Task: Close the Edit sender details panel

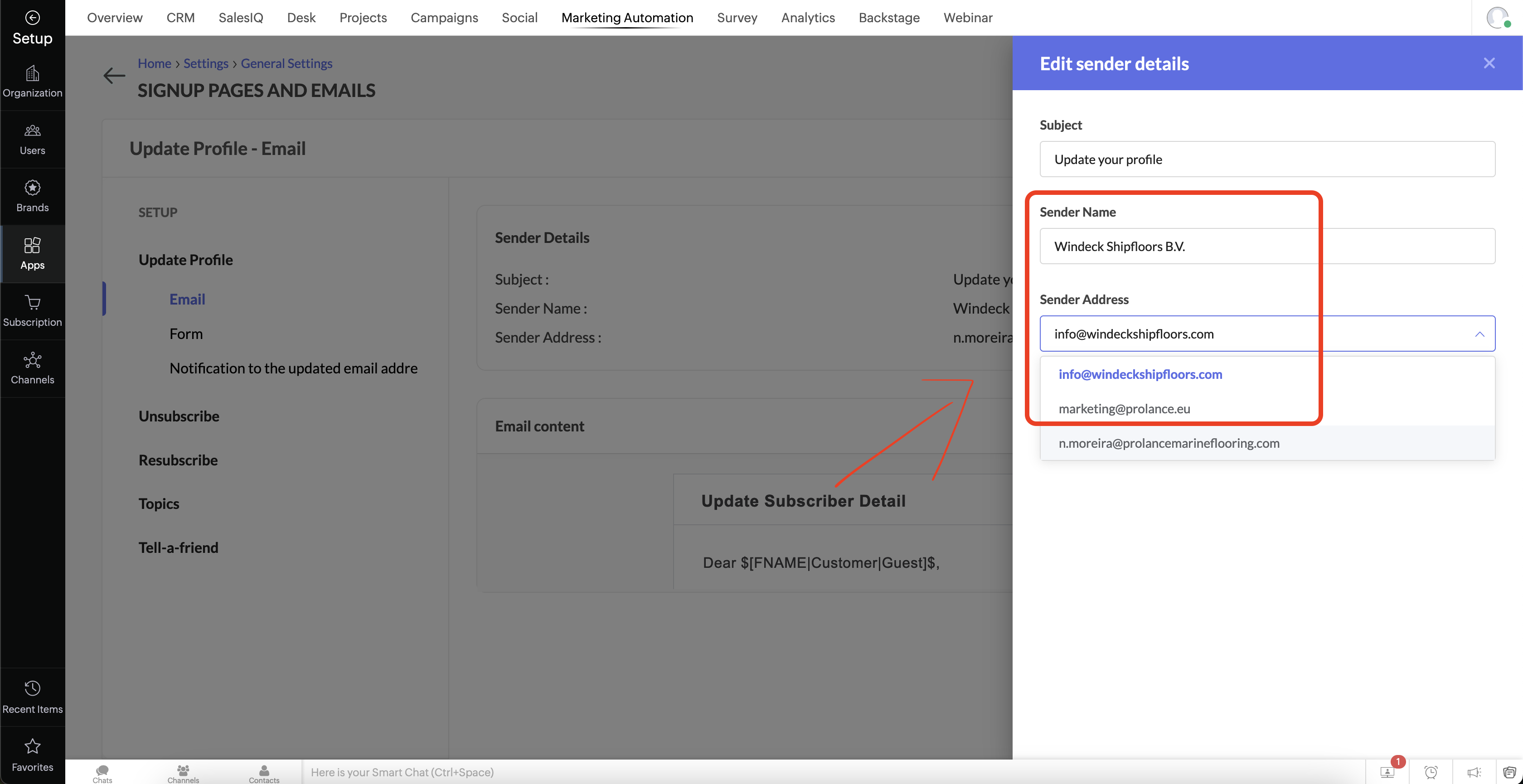Action: tap(1489, 63)
